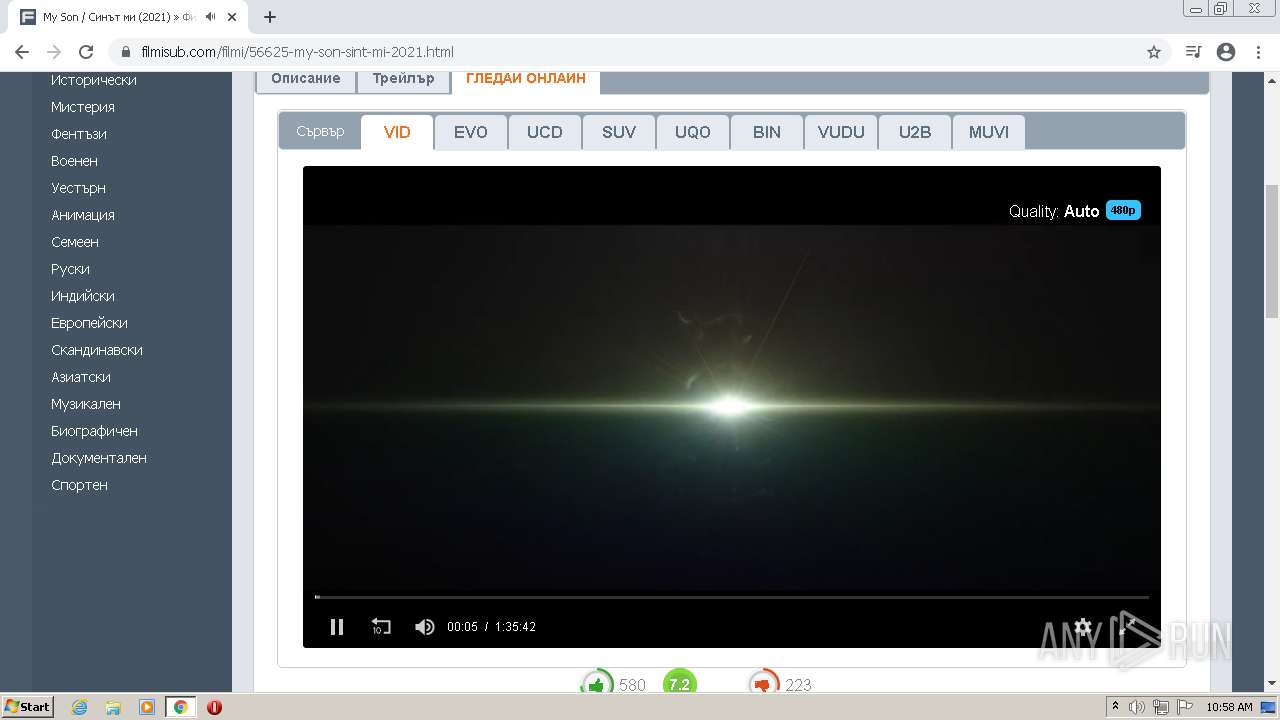
Task: Switch to the BIN server tab
Action: 767,132
